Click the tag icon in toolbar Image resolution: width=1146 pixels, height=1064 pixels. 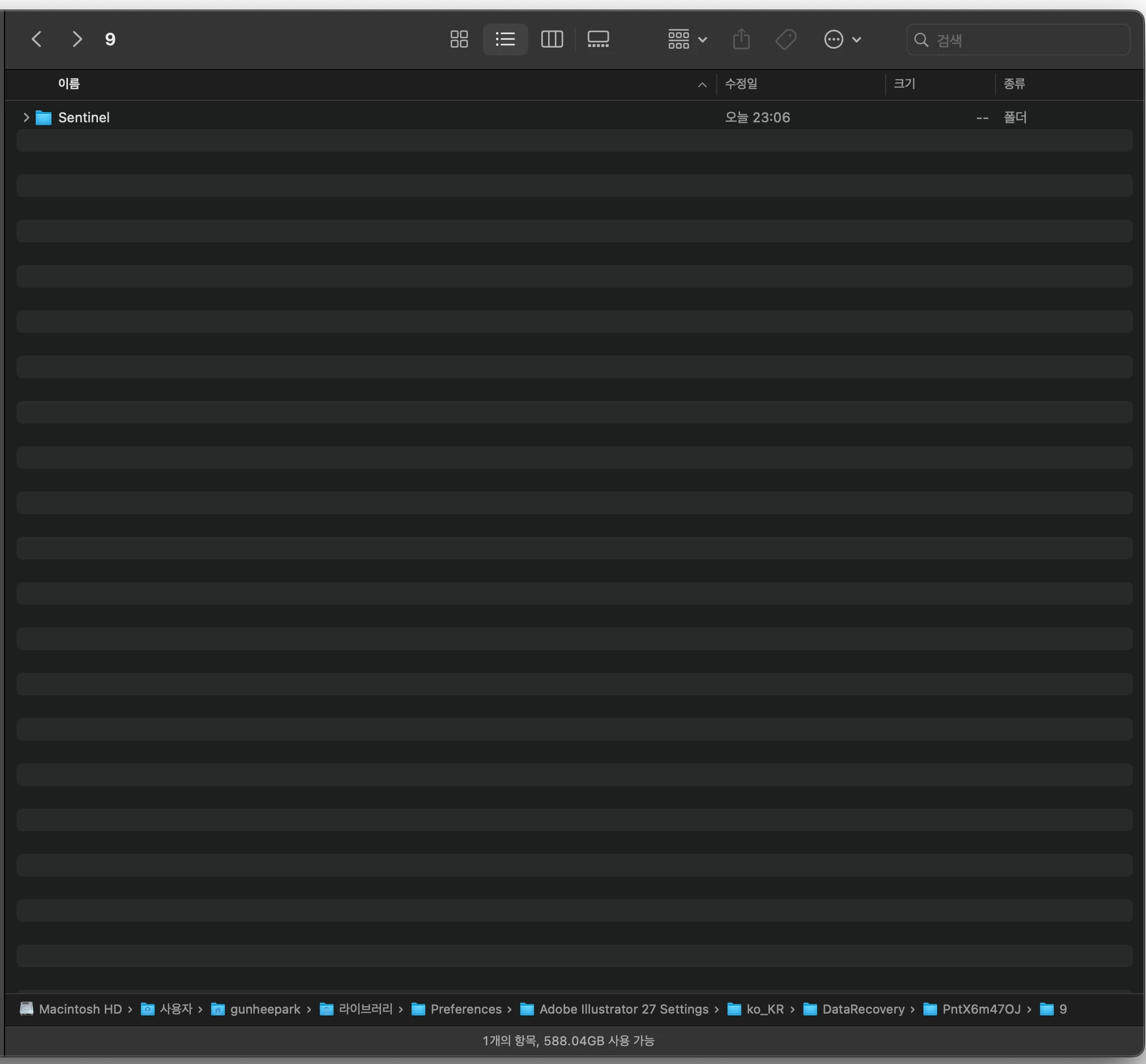[x=786, y=39]
